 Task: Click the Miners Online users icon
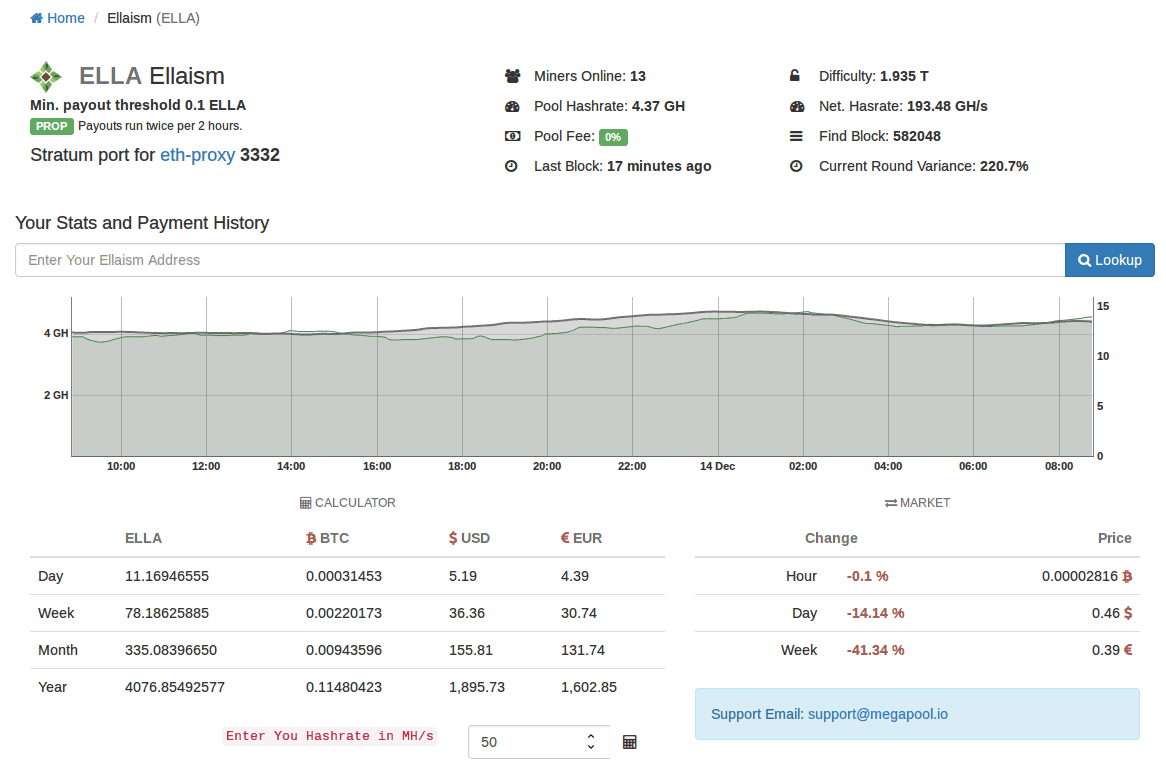(x=512, y=76)
